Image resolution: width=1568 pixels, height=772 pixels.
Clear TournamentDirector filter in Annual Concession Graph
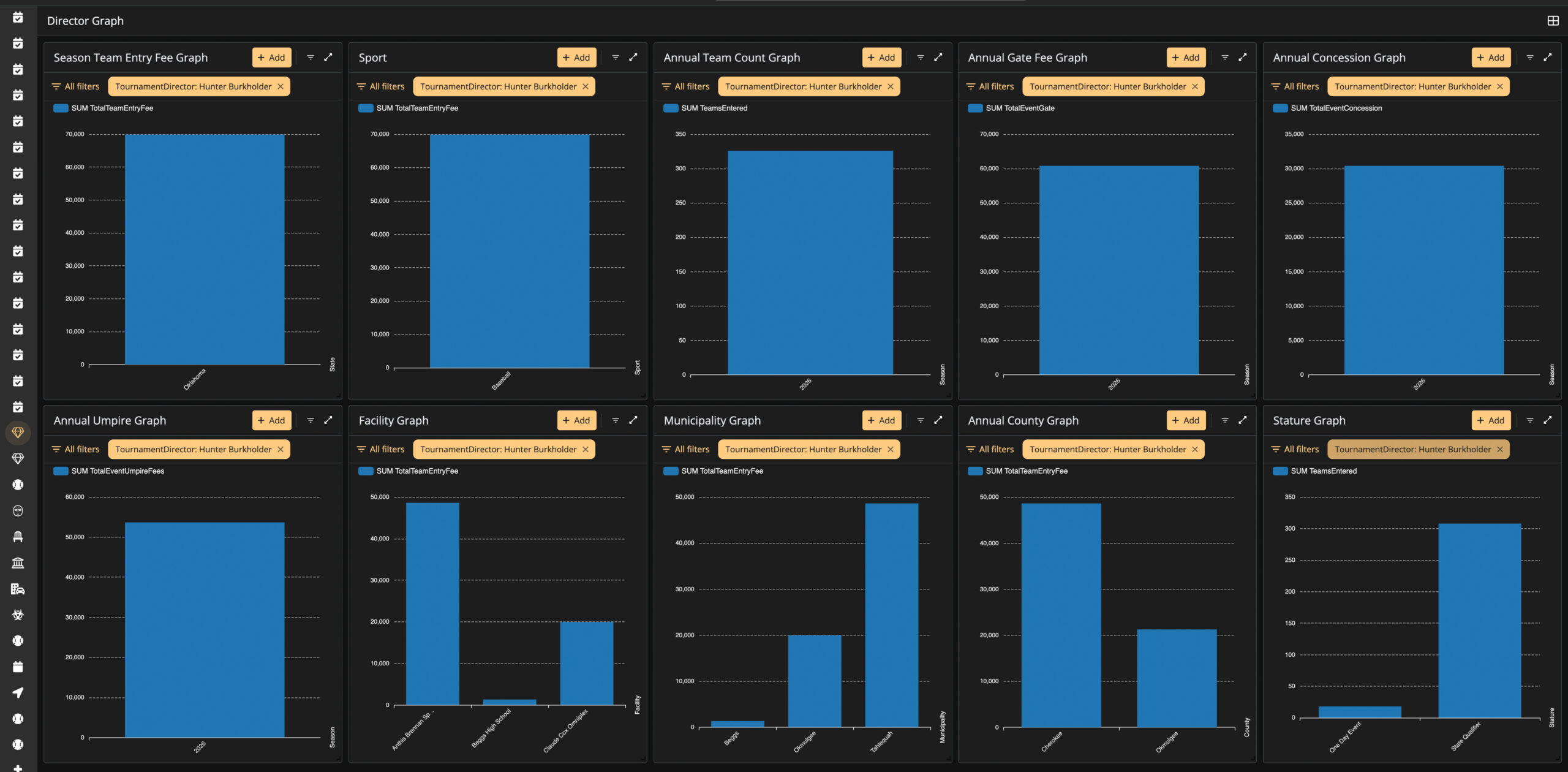tap(1500, 86)
